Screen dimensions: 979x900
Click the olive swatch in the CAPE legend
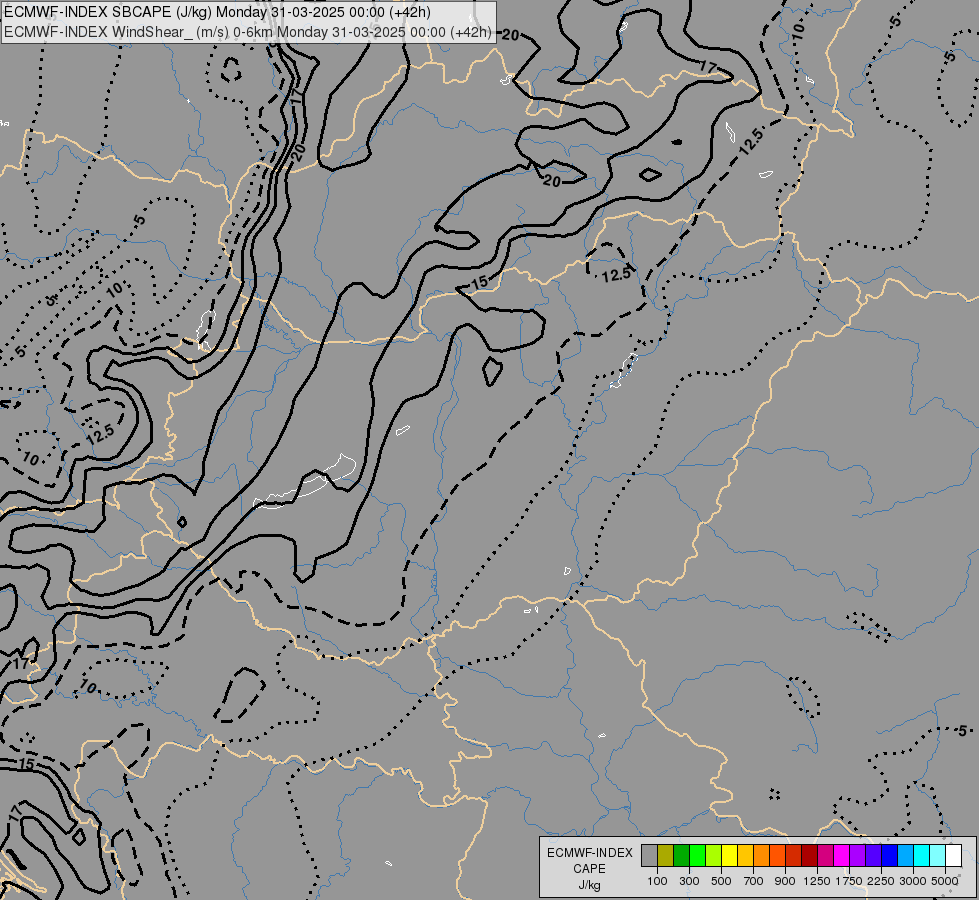[666, 856]
